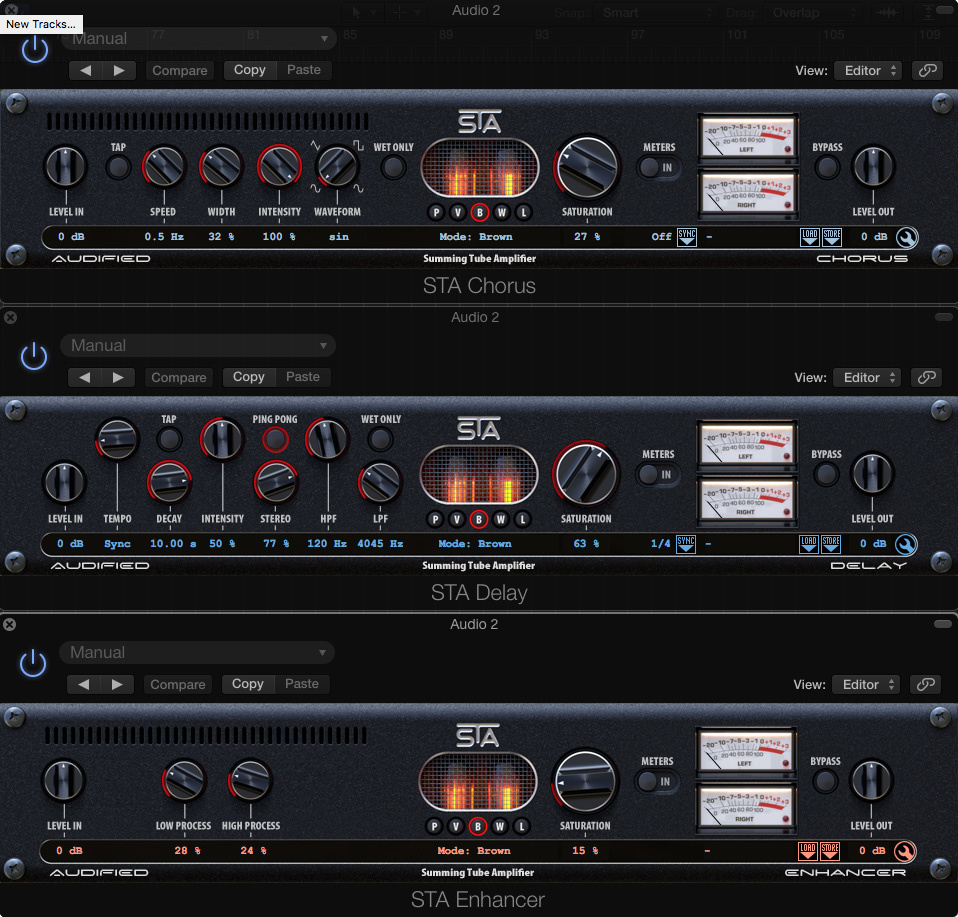
Task: Click LOAD preset icon on the Enhancer
Action: (808, 850)
